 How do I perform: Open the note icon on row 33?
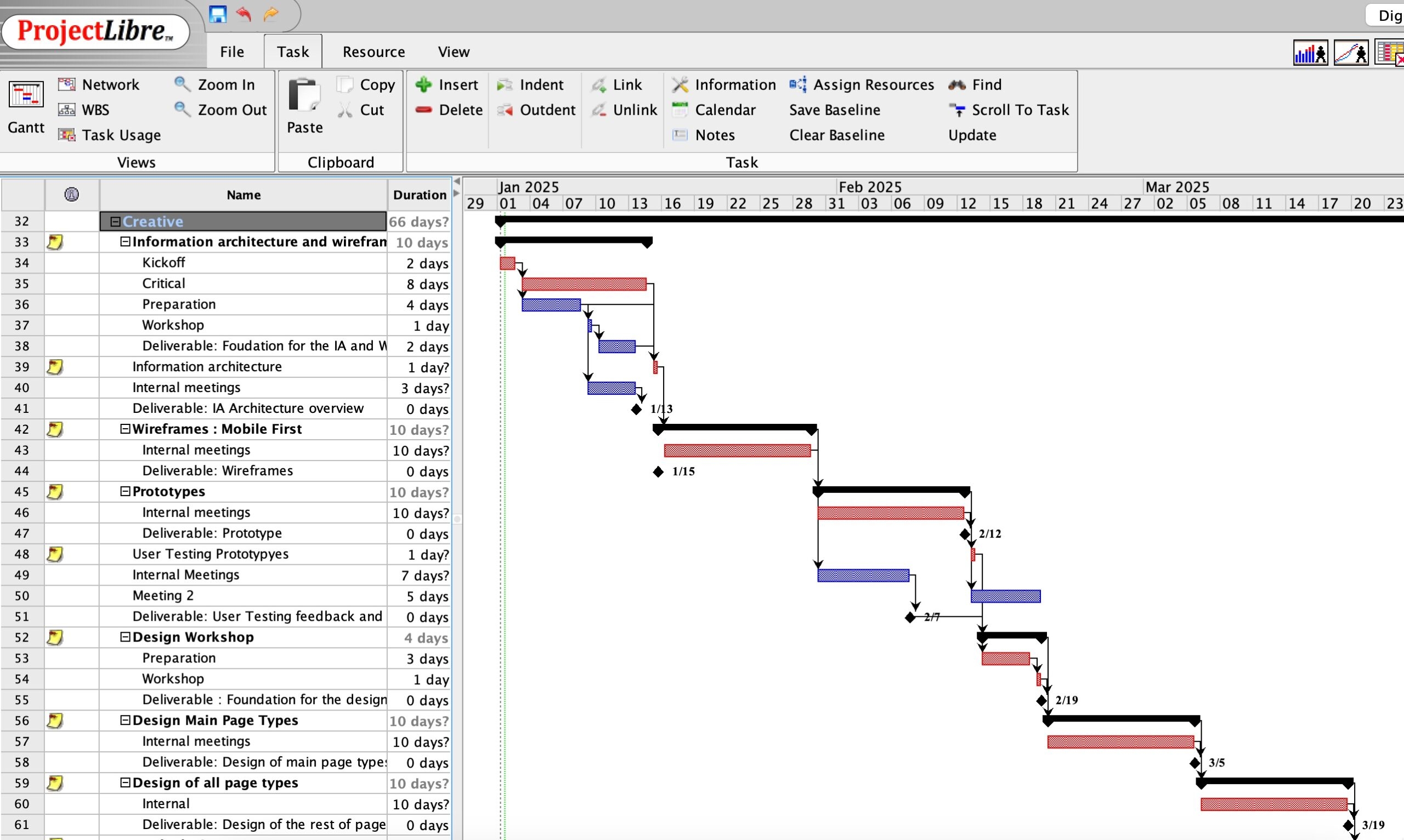point(55,242)
